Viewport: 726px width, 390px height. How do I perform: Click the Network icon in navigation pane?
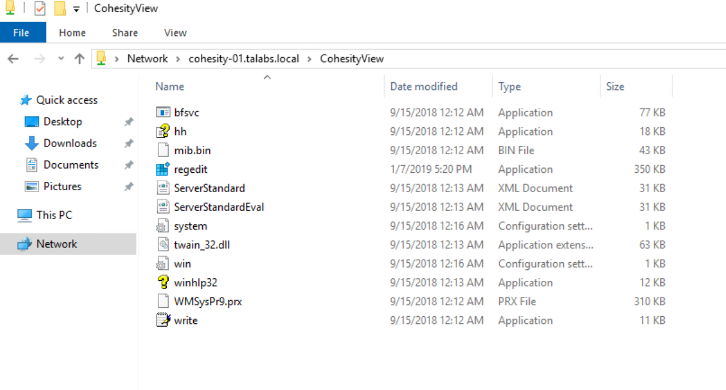coord(25,244)
